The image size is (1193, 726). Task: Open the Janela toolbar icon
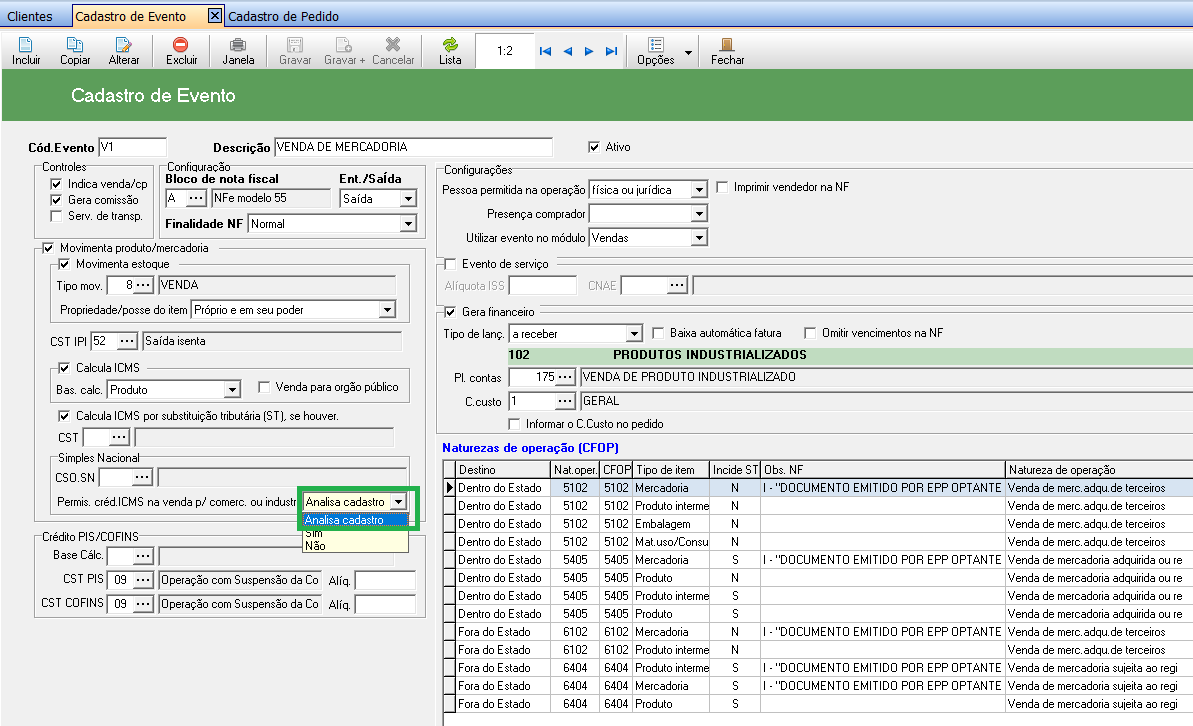click(238, 46)
